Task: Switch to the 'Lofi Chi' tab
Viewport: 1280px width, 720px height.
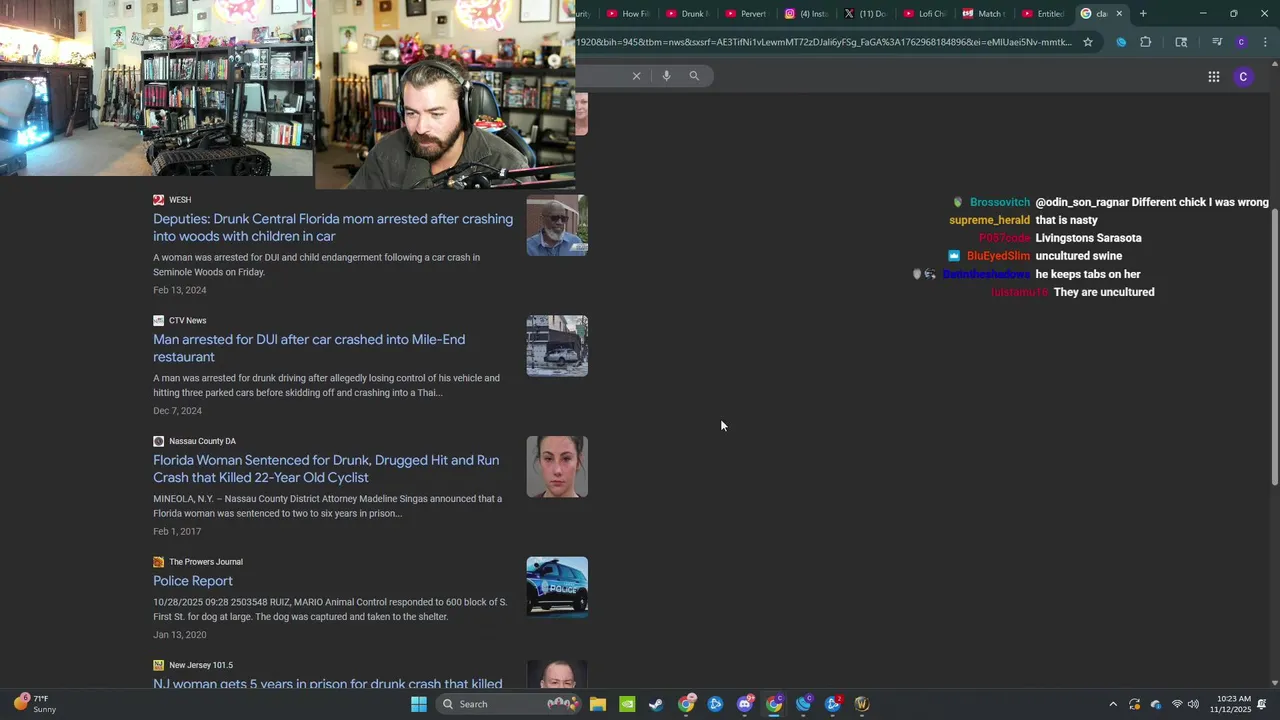Action: 924,13
